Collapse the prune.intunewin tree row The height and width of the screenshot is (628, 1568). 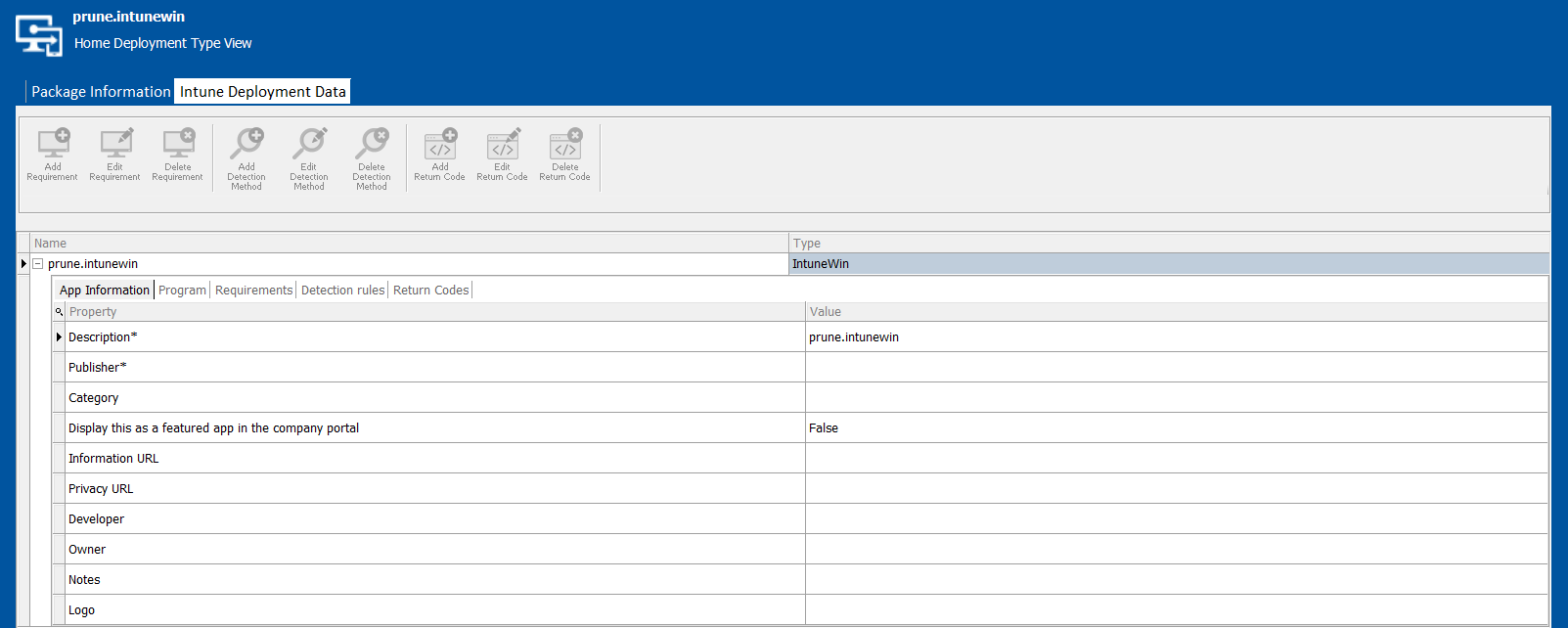37,264
